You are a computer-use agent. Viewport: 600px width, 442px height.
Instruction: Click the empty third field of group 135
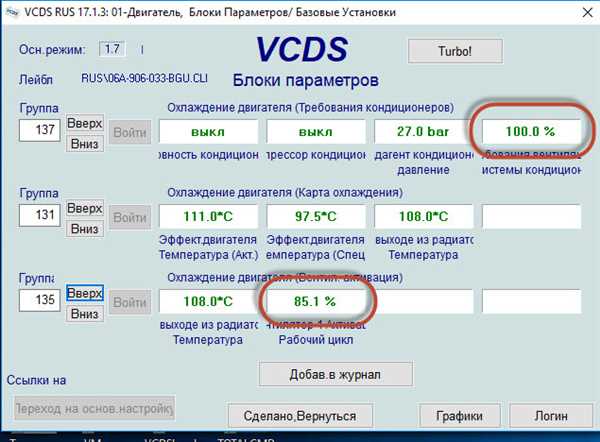[x=424, y=301]
